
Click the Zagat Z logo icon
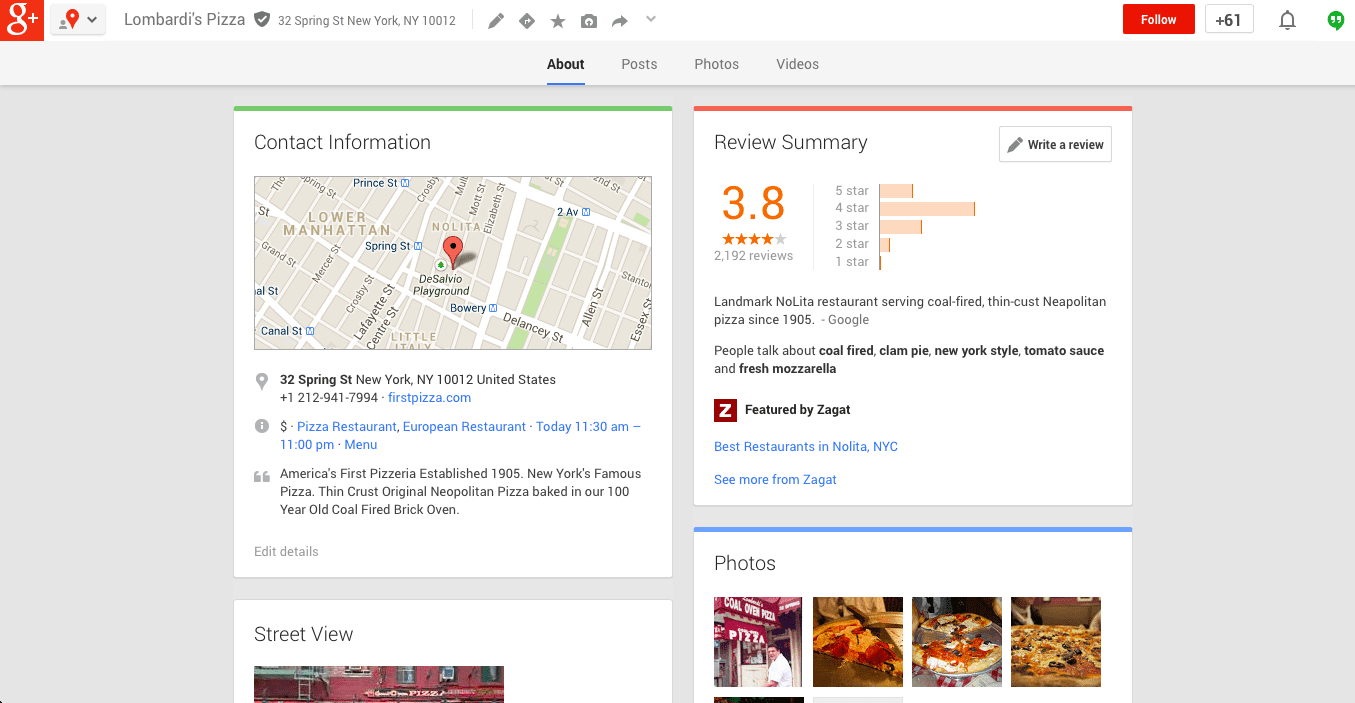tap(725, 410)
